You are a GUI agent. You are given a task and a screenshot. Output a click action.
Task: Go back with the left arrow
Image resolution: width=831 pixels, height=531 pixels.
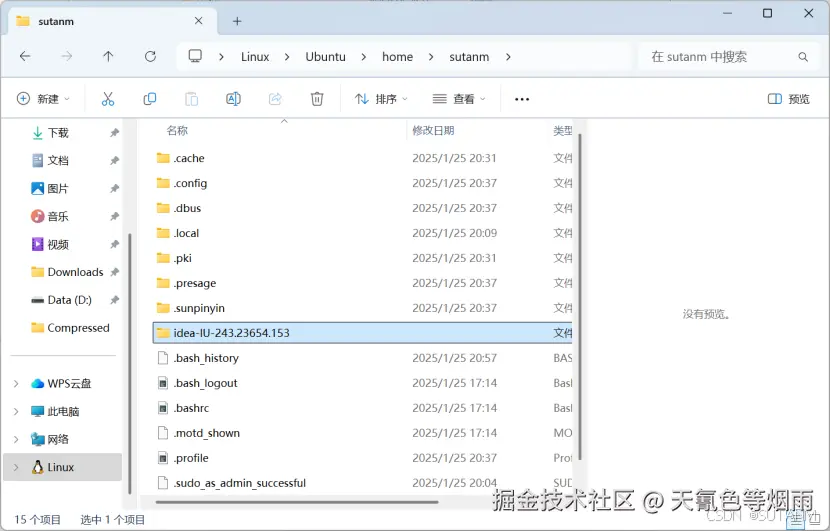[25, 56]
